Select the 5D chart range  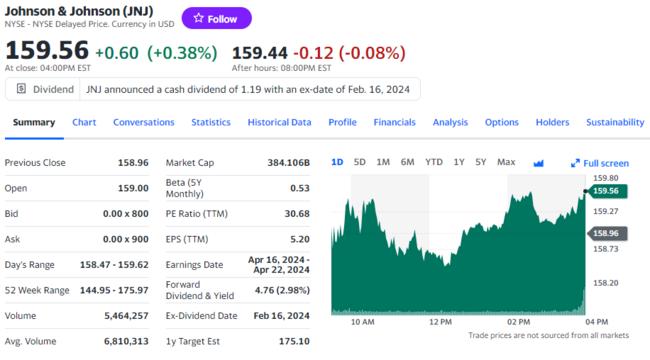point(359,162)
